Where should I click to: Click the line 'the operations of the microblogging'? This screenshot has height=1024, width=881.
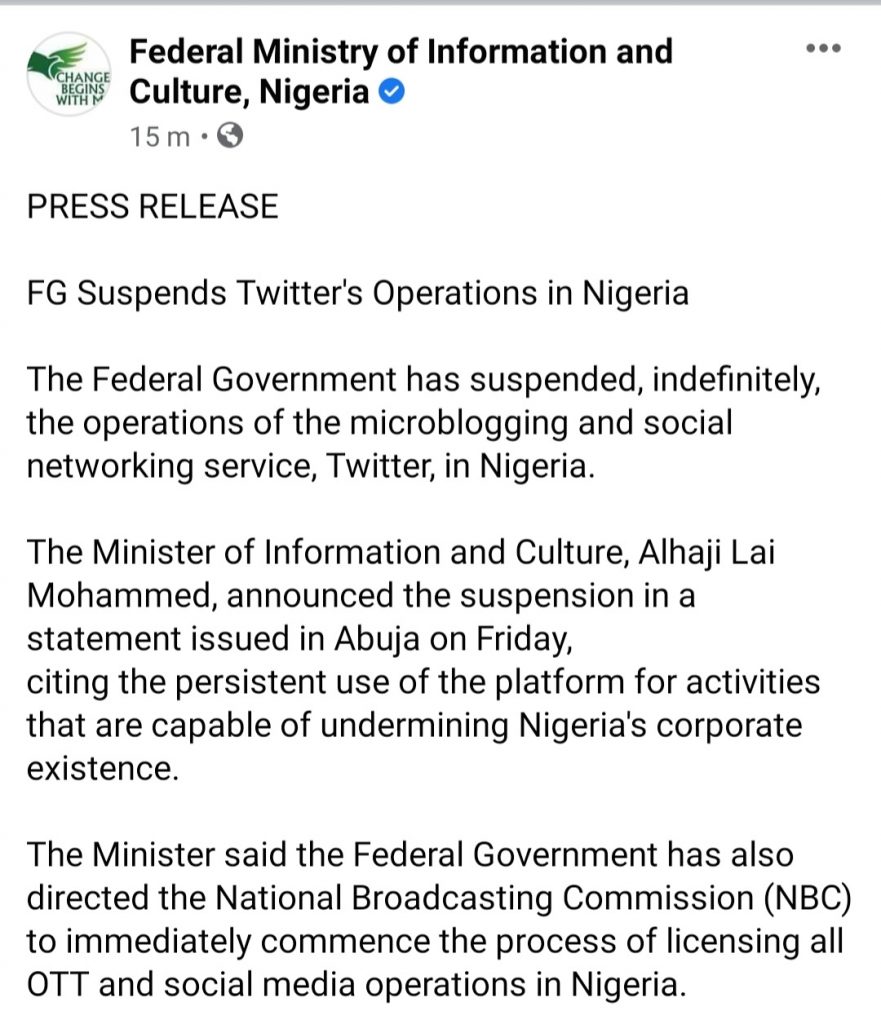coord(379,423)
